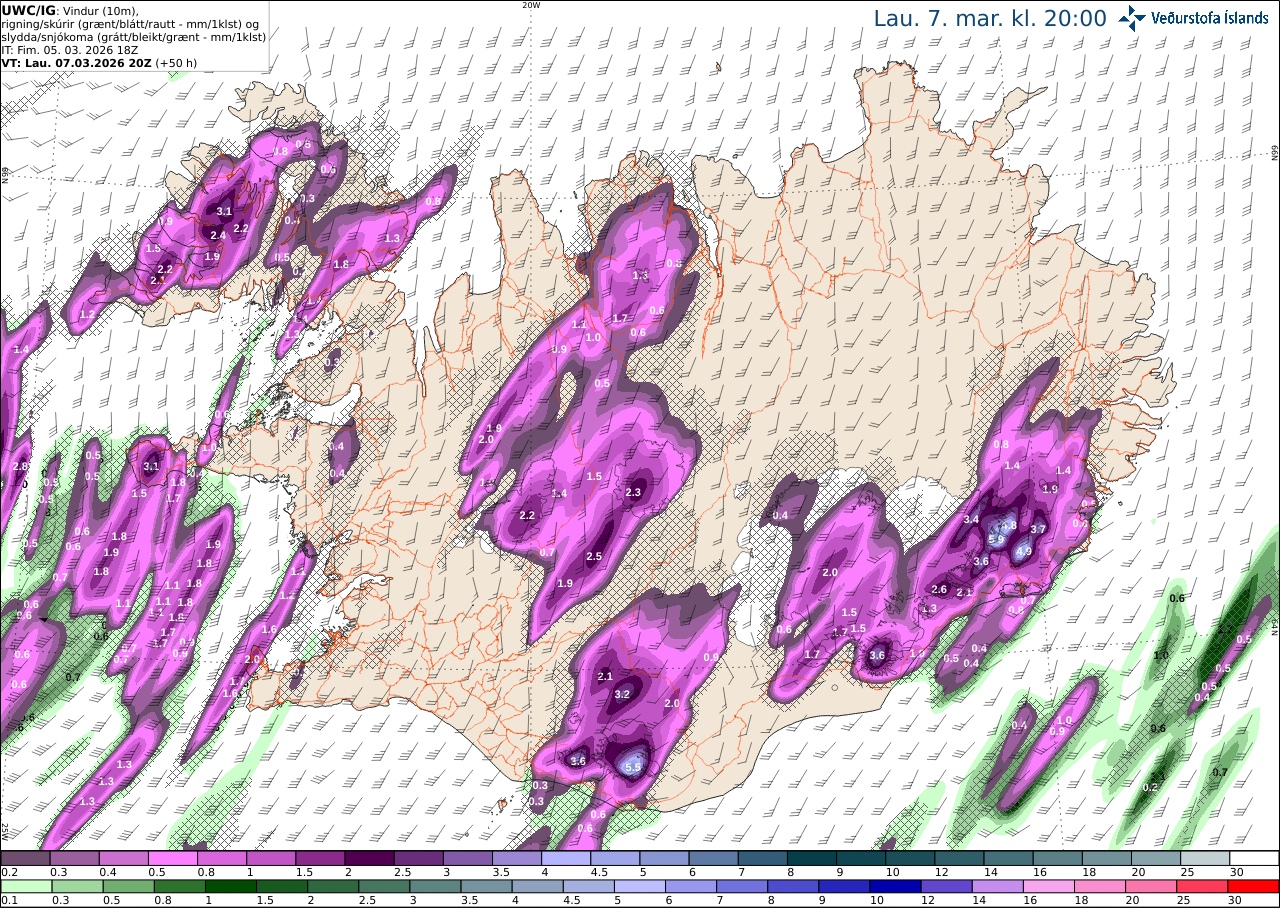The width and height of the screenshot is (1280, 908).
Task: Click the 20W longitude label
Action: tap(531, 5)
